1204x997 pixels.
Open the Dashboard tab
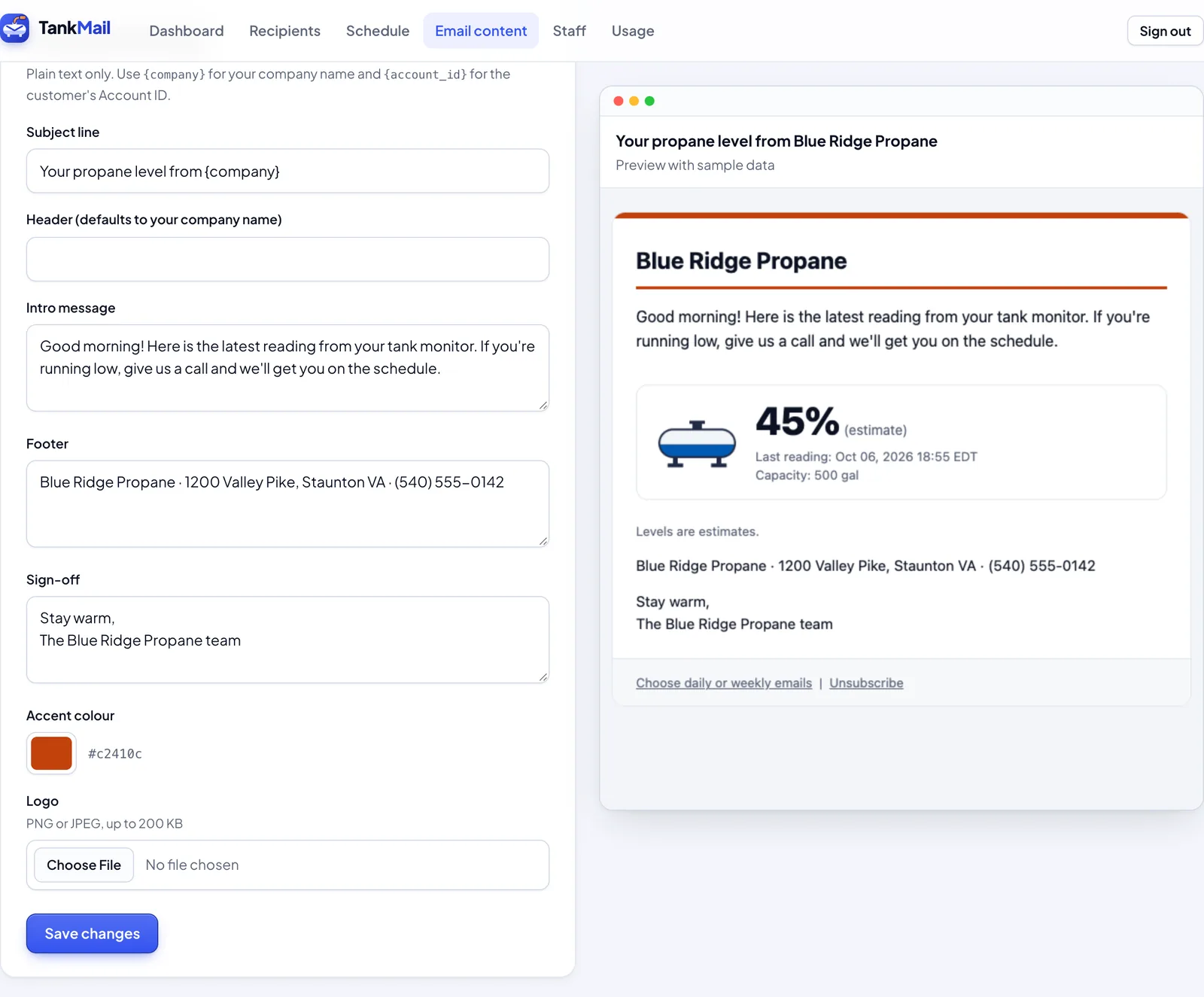(x=187, y=31)
